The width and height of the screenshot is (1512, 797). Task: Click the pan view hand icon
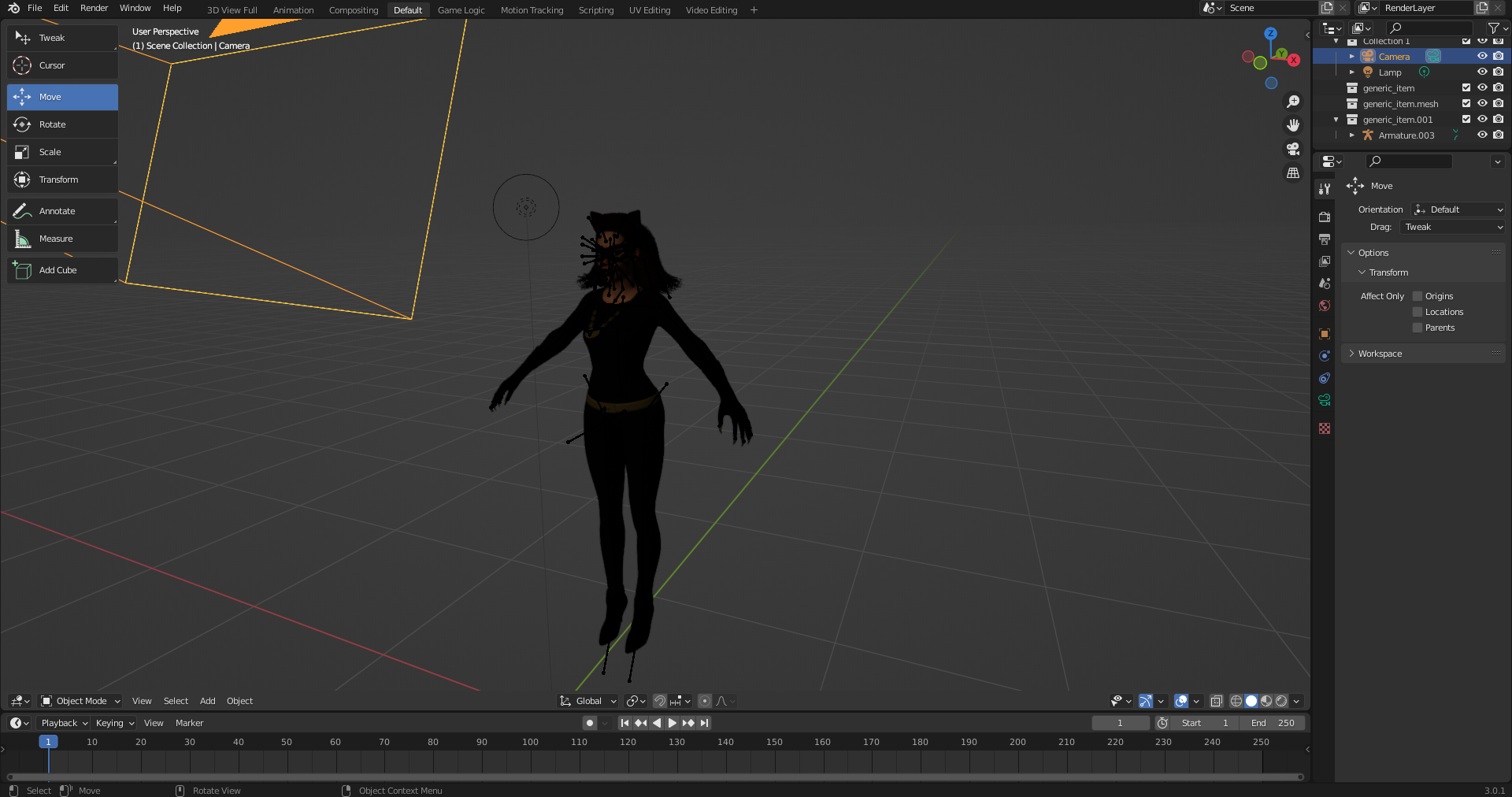pos(1293,125)
